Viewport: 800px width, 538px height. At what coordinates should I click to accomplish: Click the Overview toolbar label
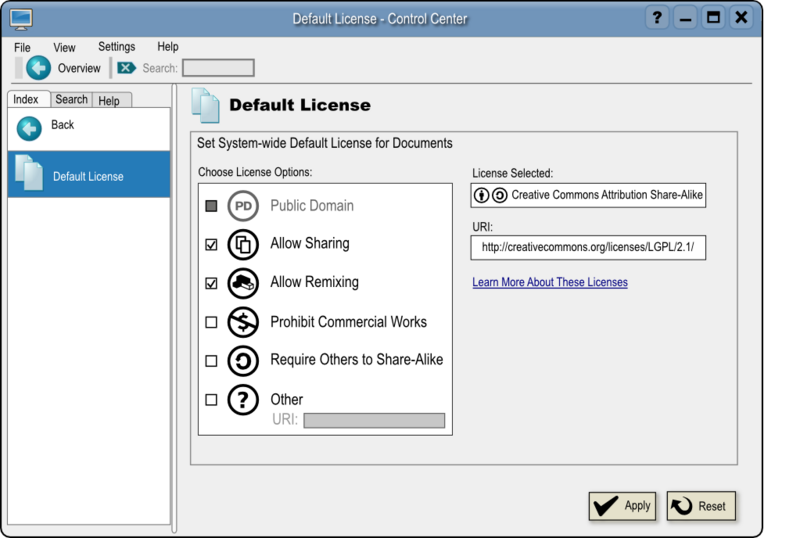click(x=79, y=68)
